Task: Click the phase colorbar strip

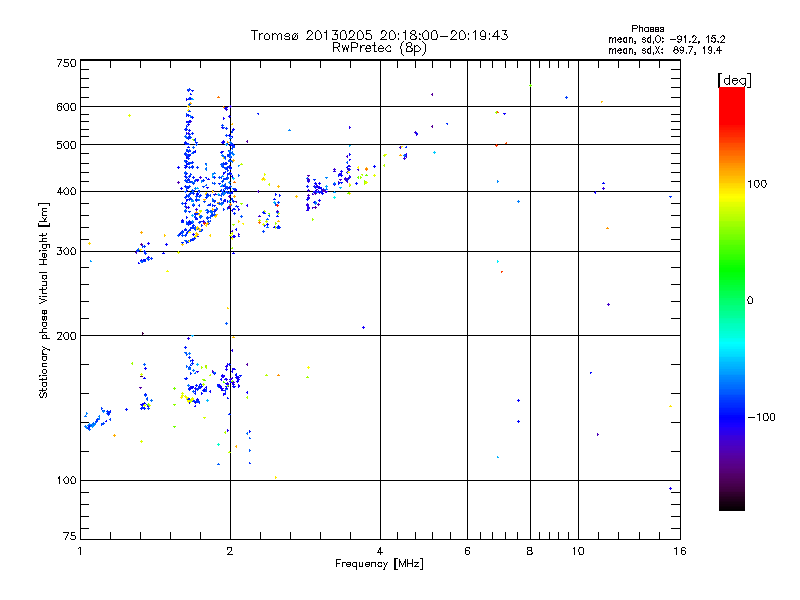Action: click(x=732, y=299)
